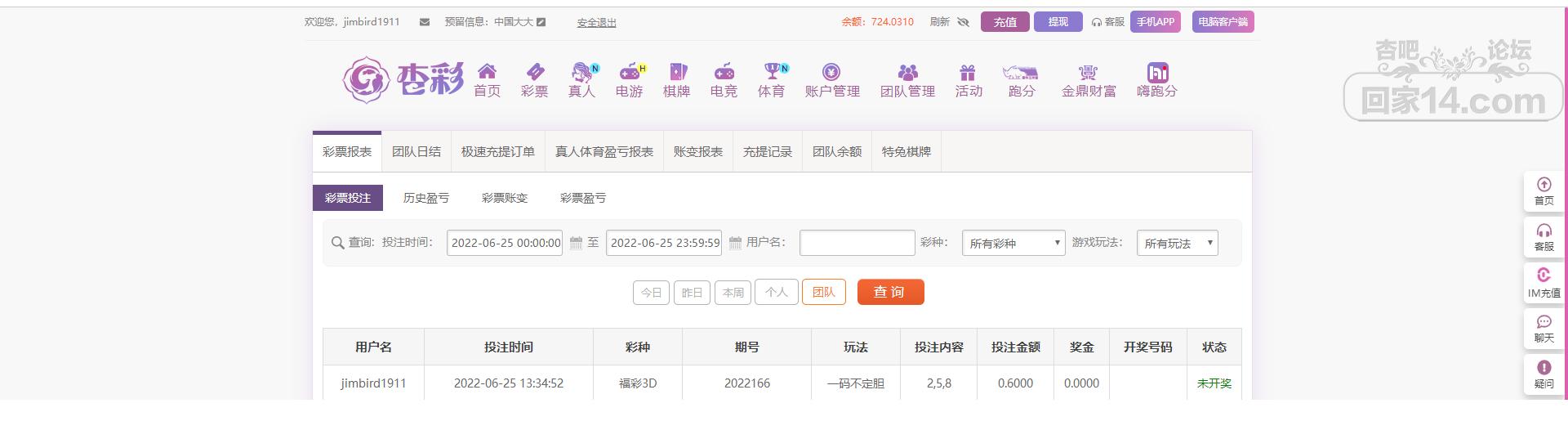Select the 团队 team filter
Image resolution: width=1568 pixels, height=448 pixels.
coord(824,293)
